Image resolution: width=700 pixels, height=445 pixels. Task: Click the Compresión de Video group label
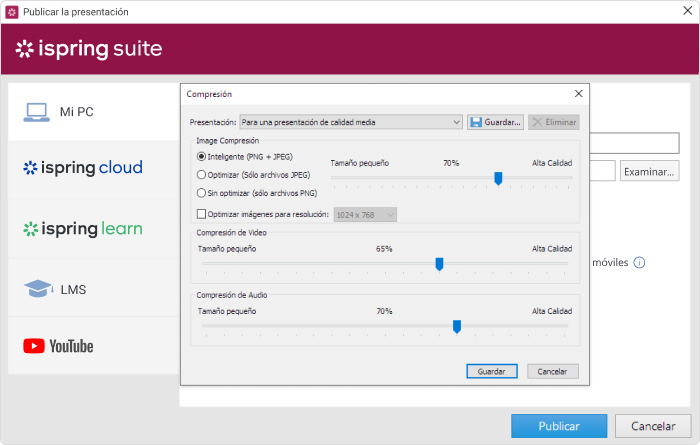click(x=231, y=233)
